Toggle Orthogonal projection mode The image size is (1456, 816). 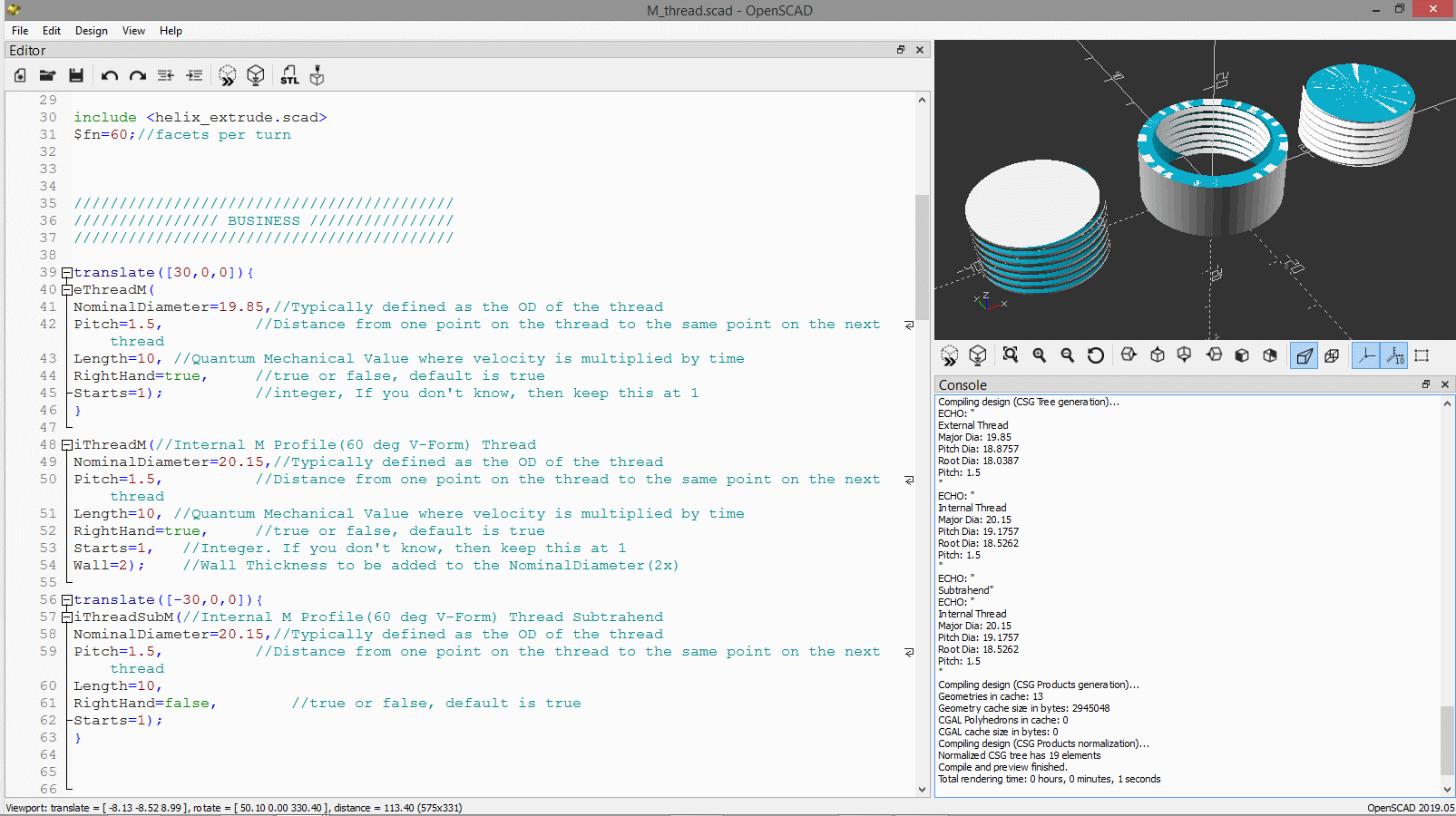[x=1332, y=355]
